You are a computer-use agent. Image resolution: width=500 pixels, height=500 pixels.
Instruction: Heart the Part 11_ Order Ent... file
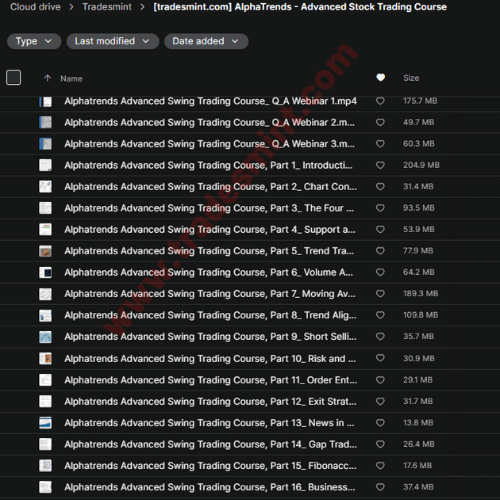point(380,380)
